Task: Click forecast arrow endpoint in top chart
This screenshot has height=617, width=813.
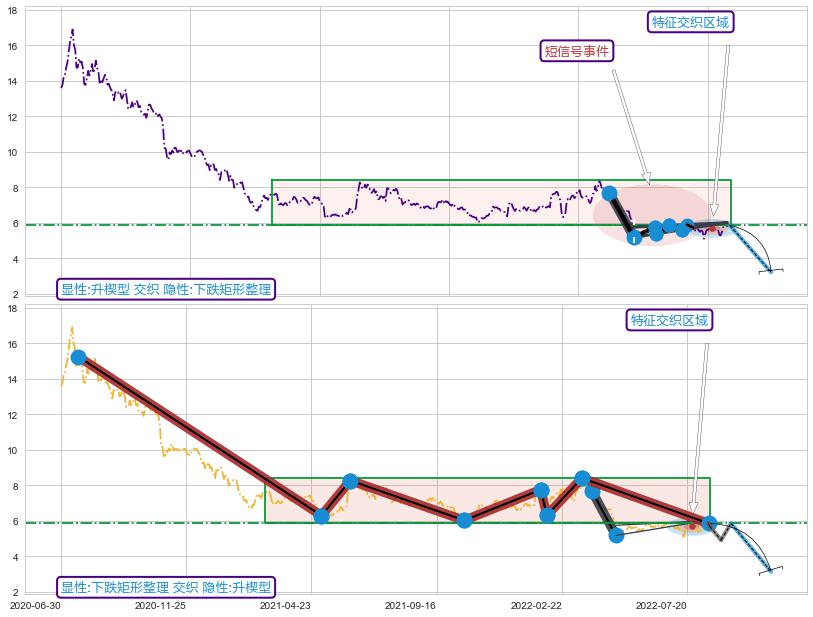Action: (x=770, y=270)
